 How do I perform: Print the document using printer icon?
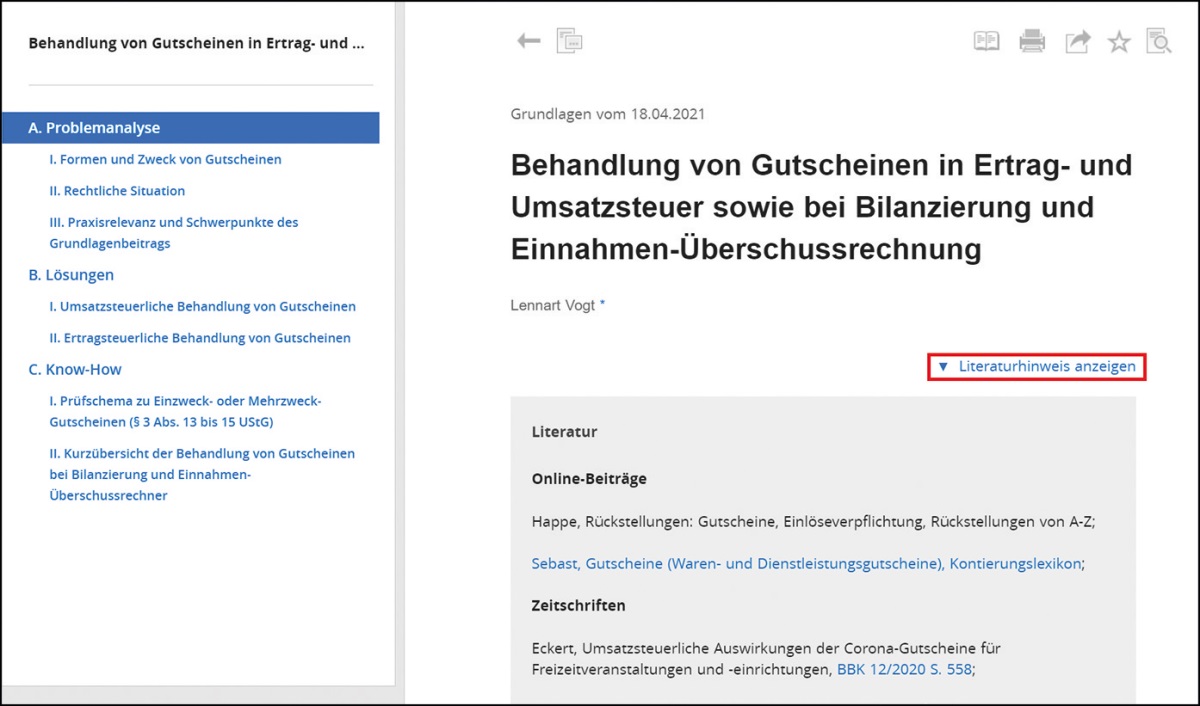click(1032, 41)
